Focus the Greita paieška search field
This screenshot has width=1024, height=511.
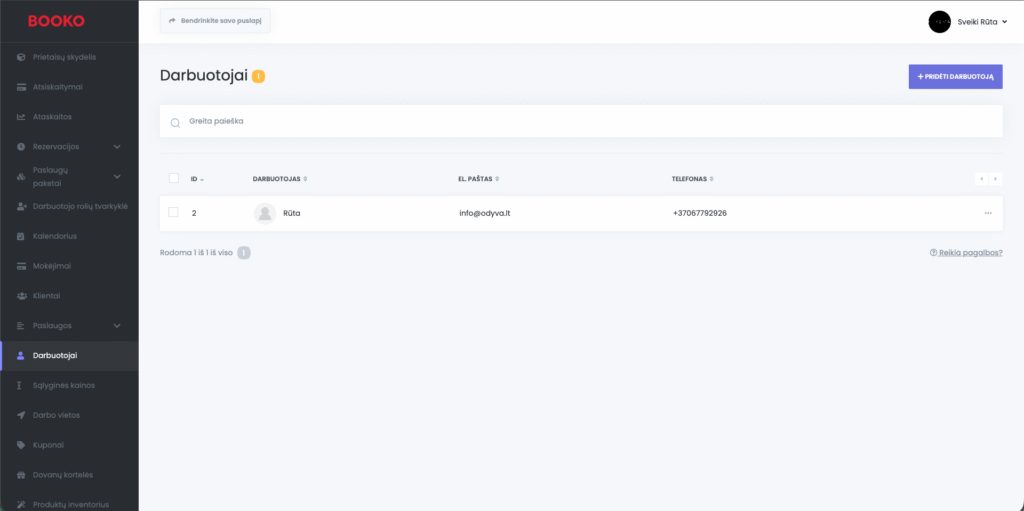(590, 121)
